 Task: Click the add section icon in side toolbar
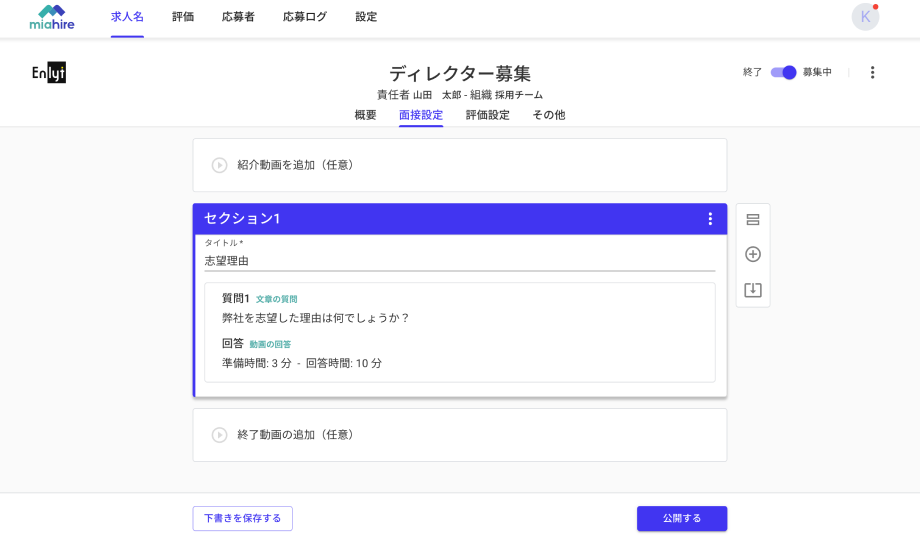(753, 220)
